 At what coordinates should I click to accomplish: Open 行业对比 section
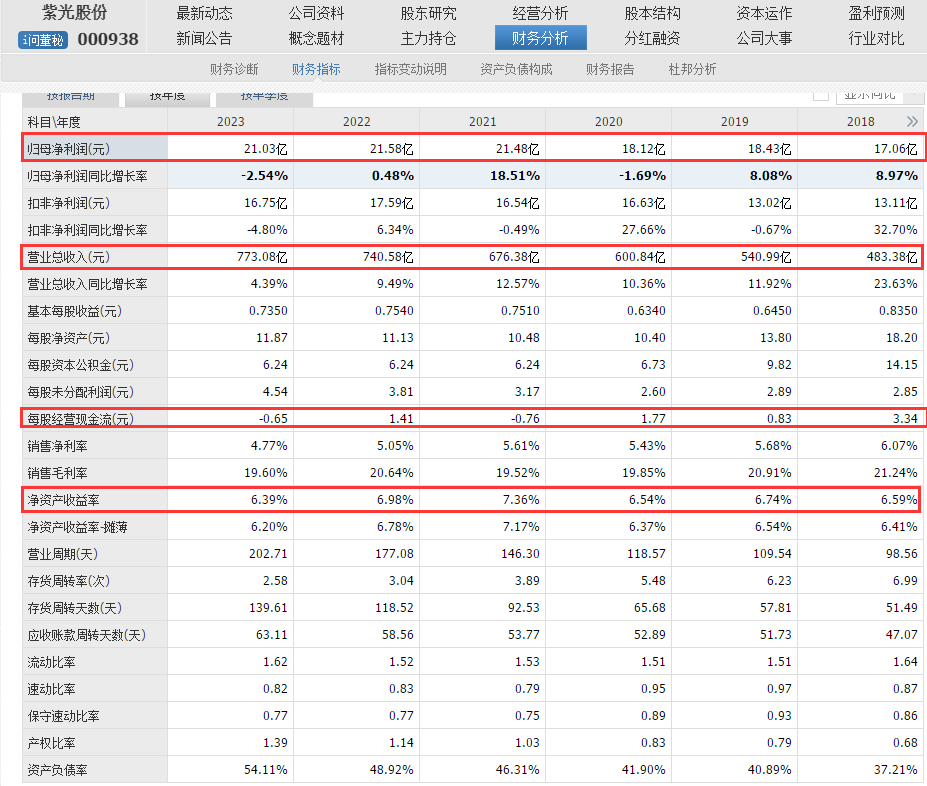tap(876, 38)
